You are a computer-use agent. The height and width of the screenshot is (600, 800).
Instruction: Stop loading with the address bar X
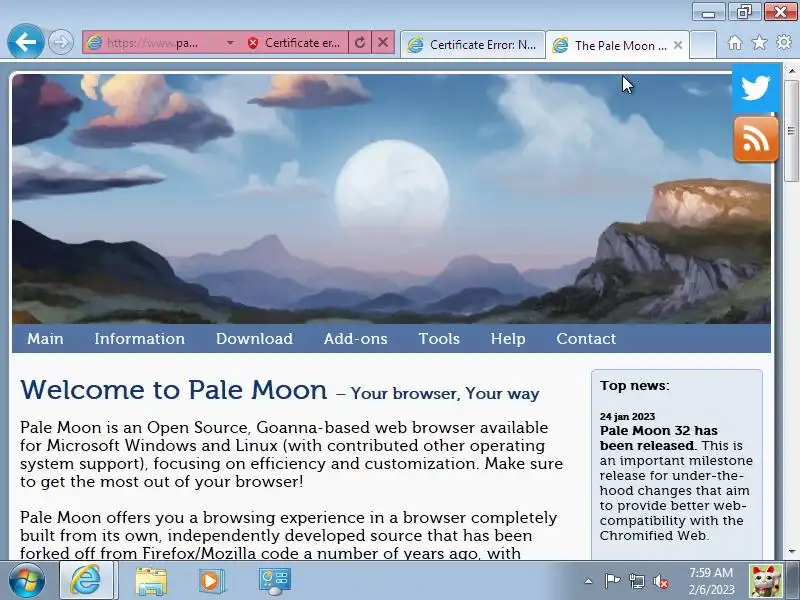(383, 42)
